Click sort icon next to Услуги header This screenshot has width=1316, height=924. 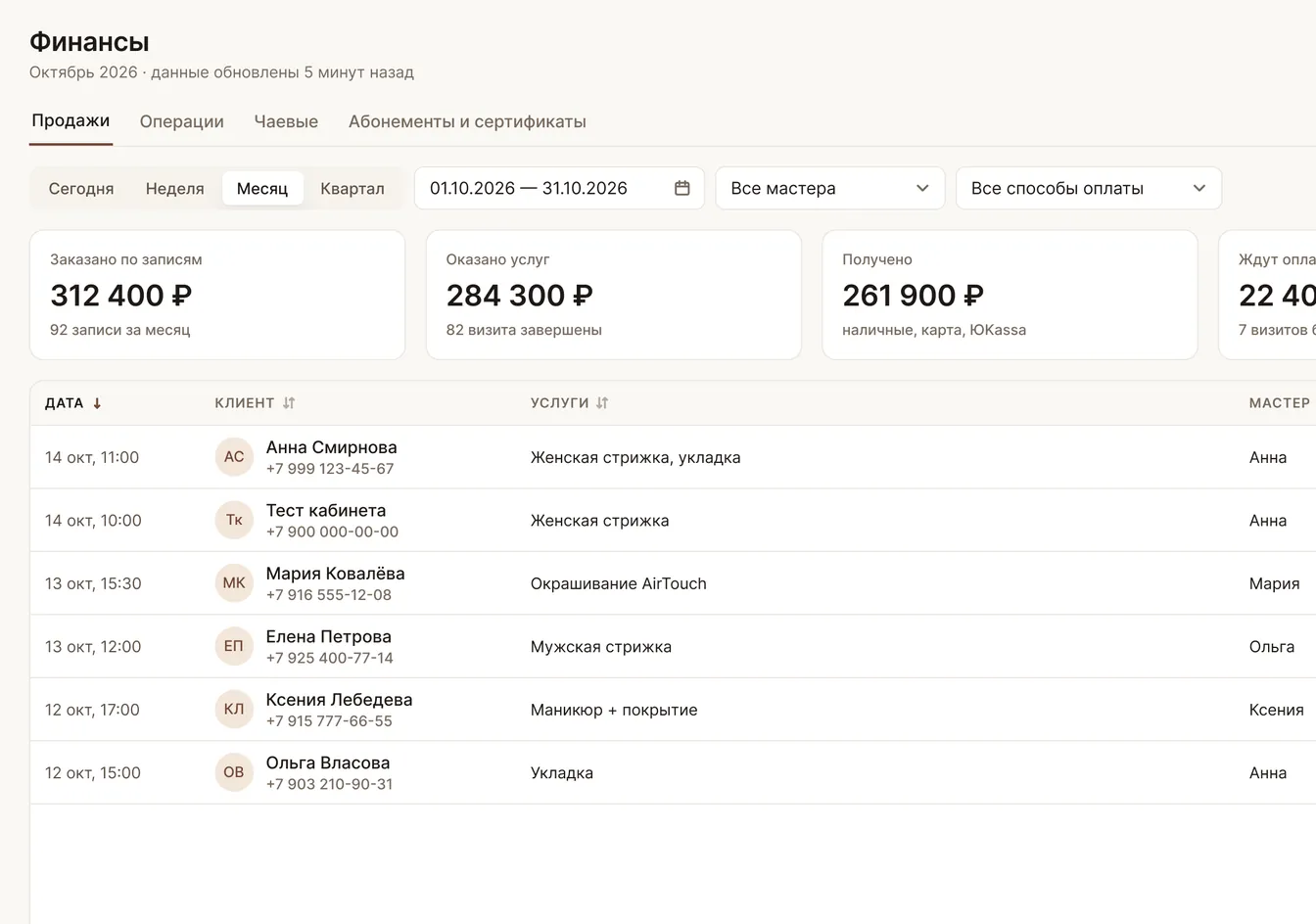point(602,403)
